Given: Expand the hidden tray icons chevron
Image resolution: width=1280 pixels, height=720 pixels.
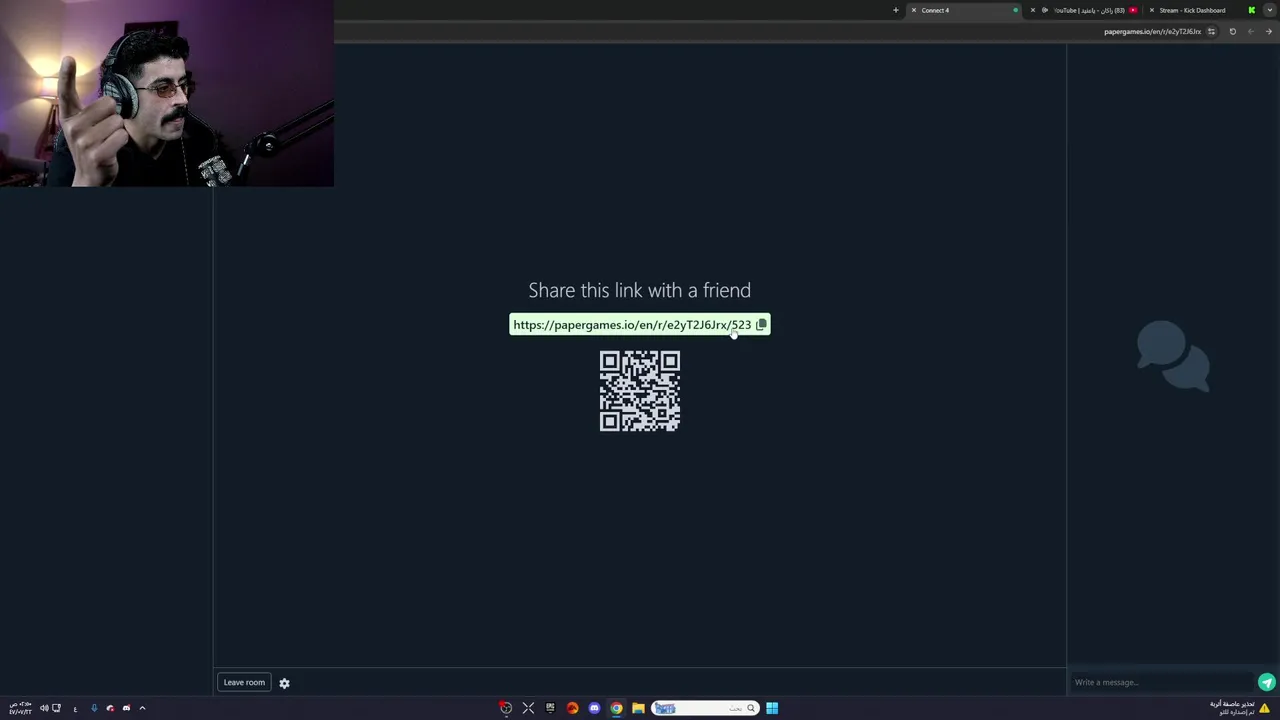Looking at the screenshot, I should click(x=142, y=708).
